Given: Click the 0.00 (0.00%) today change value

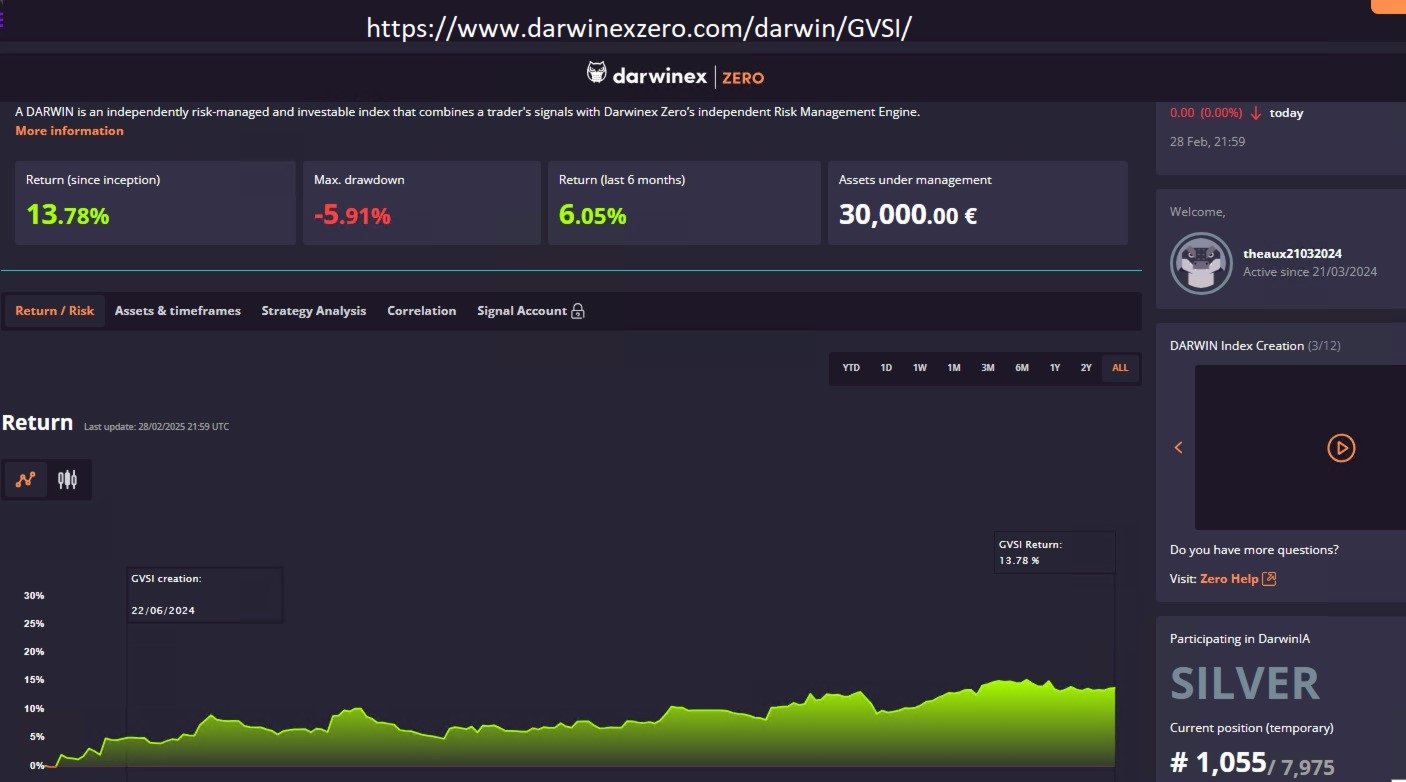Looking at the screenshot, I should tap(1207, 113).
